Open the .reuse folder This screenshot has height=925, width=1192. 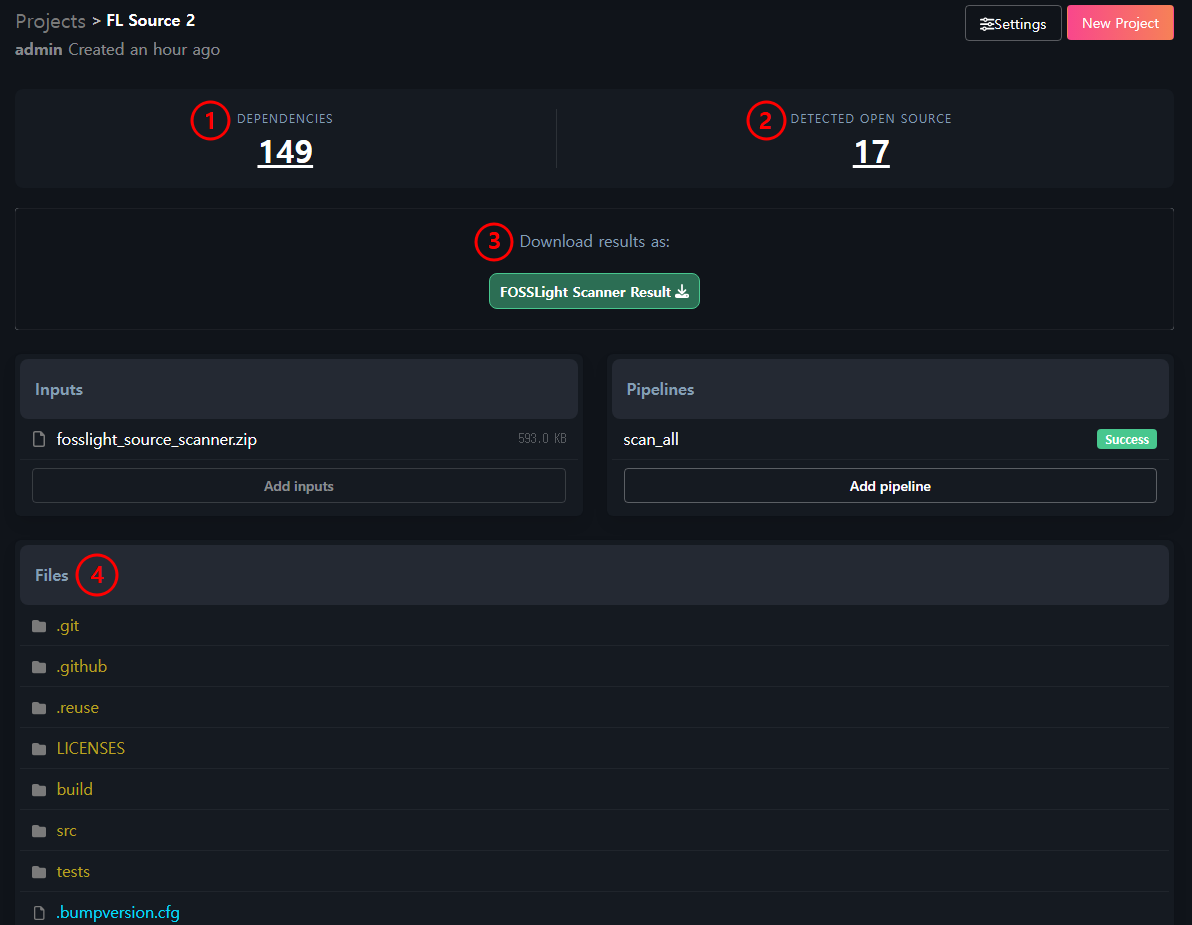(77, 708)
